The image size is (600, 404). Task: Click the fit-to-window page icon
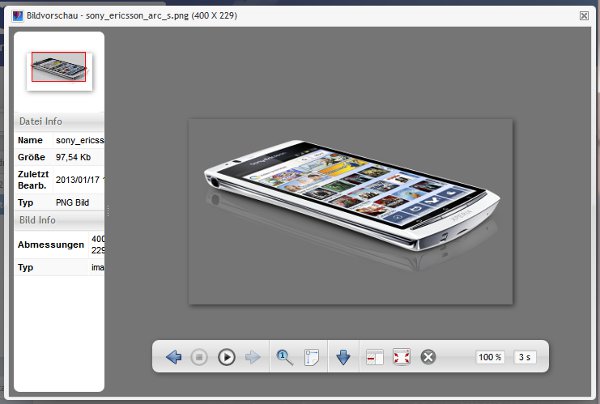tap(311, 357)
